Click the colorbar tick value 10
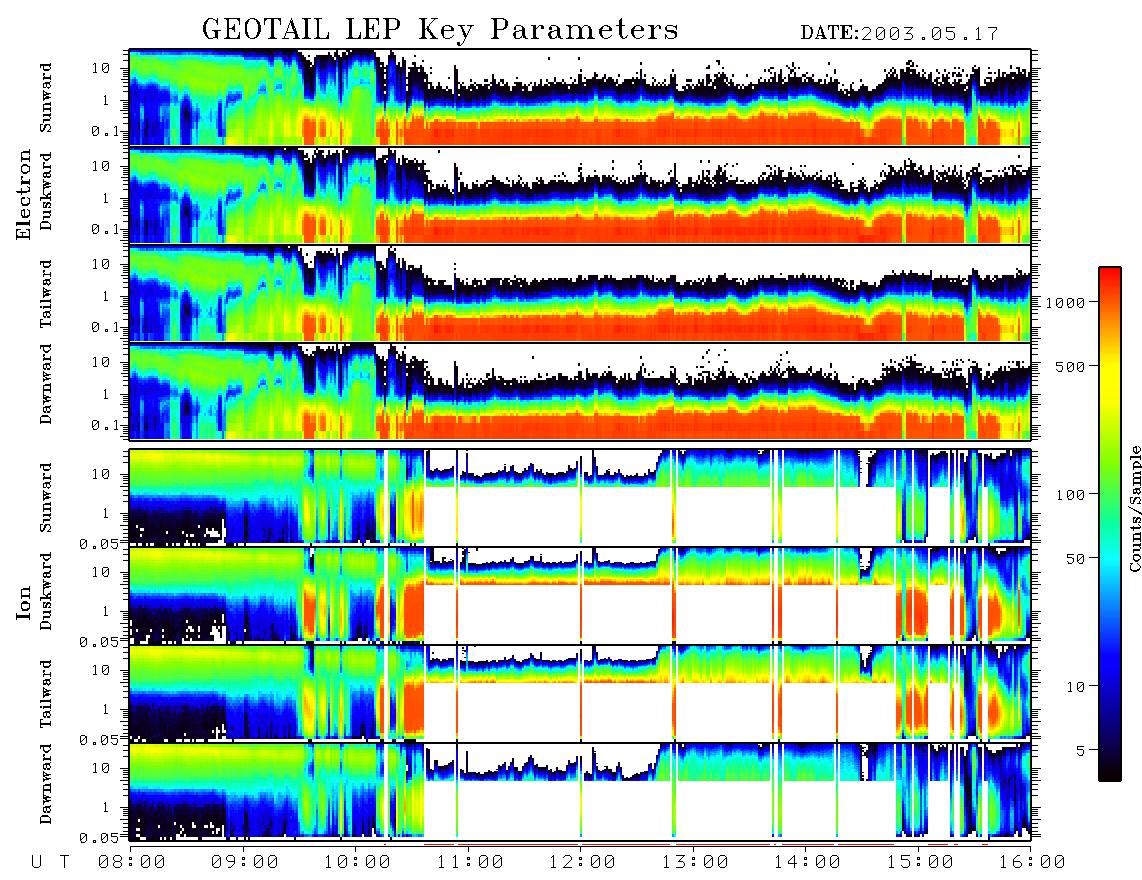This screenshot has width=1142, height=880. 1074,687
